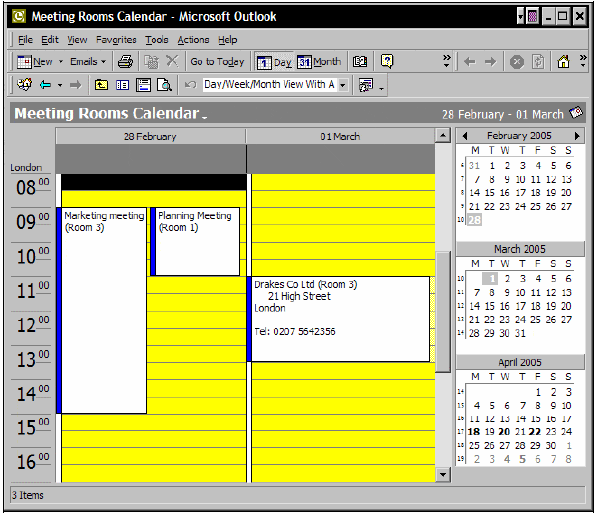This screenshot has height=513, width=595.
Task: Open the Help menu
Action: tap(227, 39)
